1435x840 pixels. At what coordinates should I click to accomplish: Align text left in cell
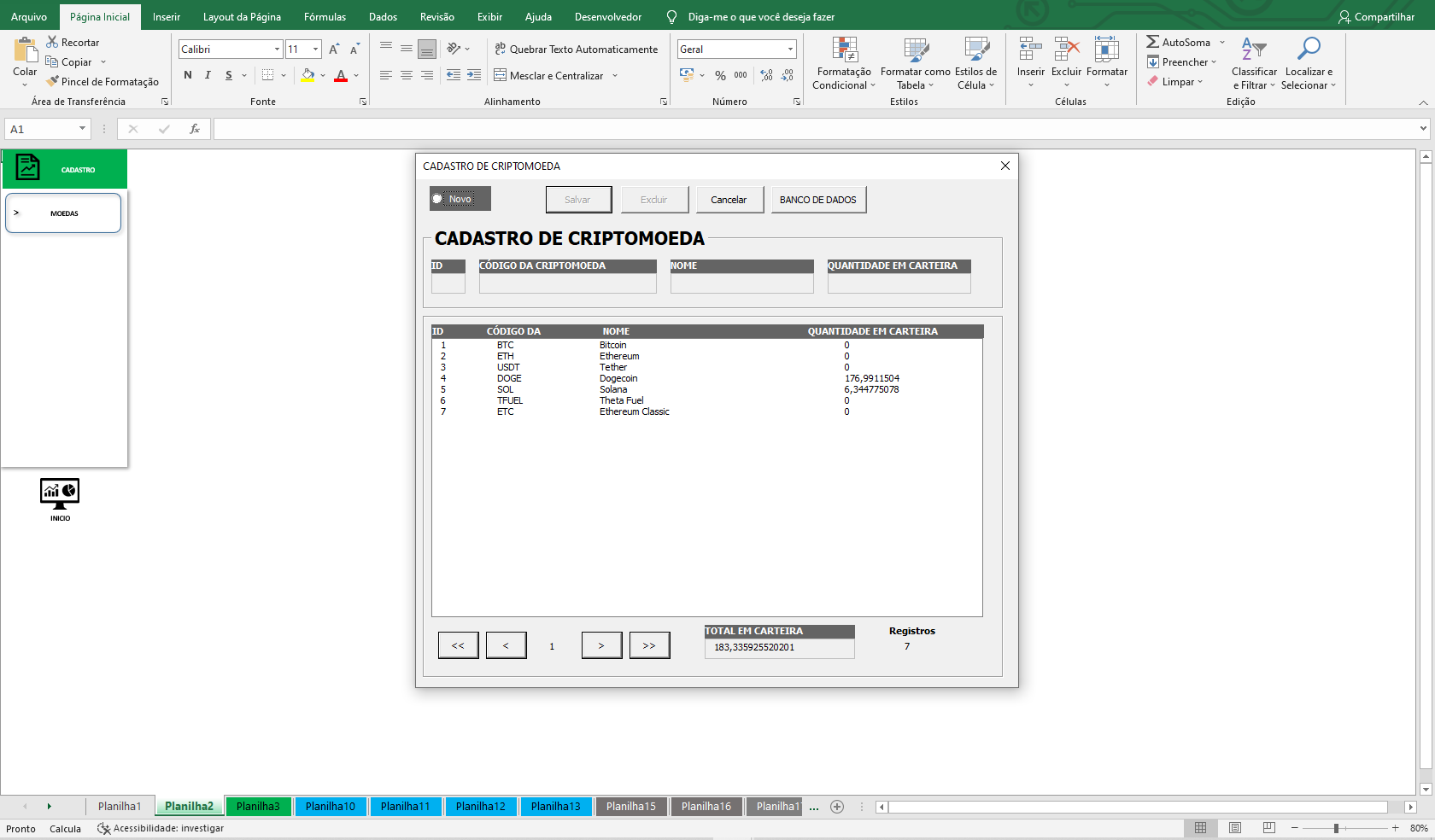(x=386, y=75)
